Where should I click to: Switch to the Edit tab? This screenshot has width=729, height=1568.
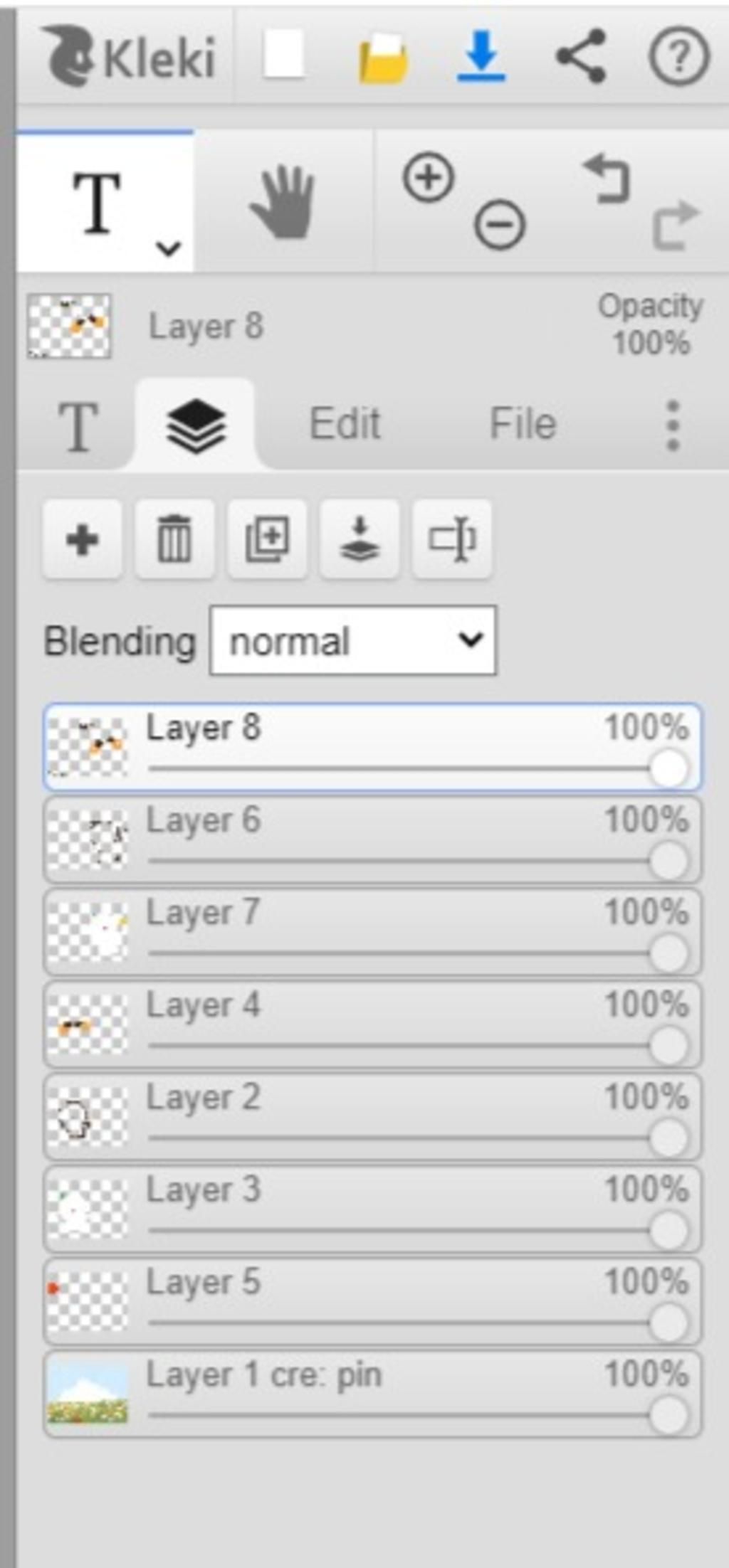click(345, 424)
